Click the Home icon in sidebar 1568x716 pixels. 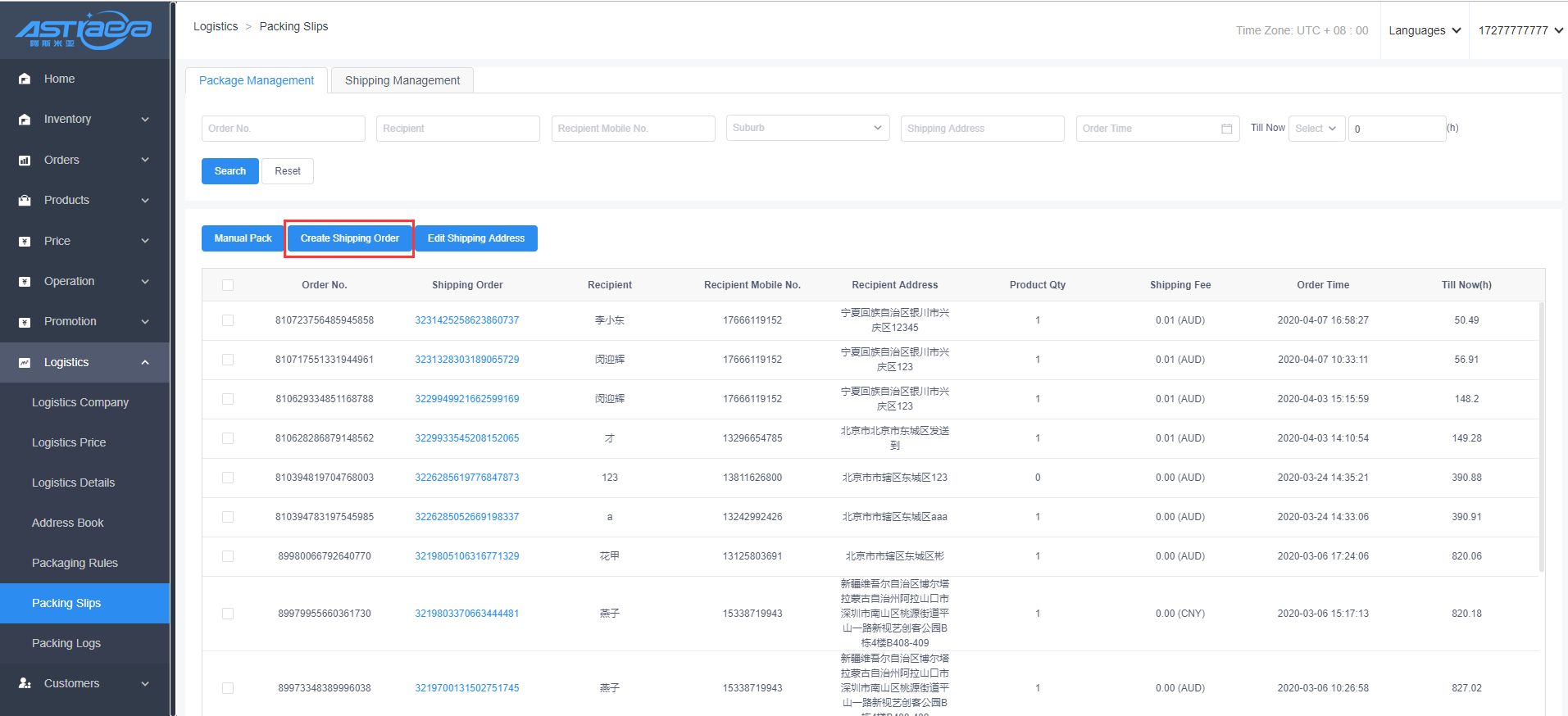click(x=25, y=79)
